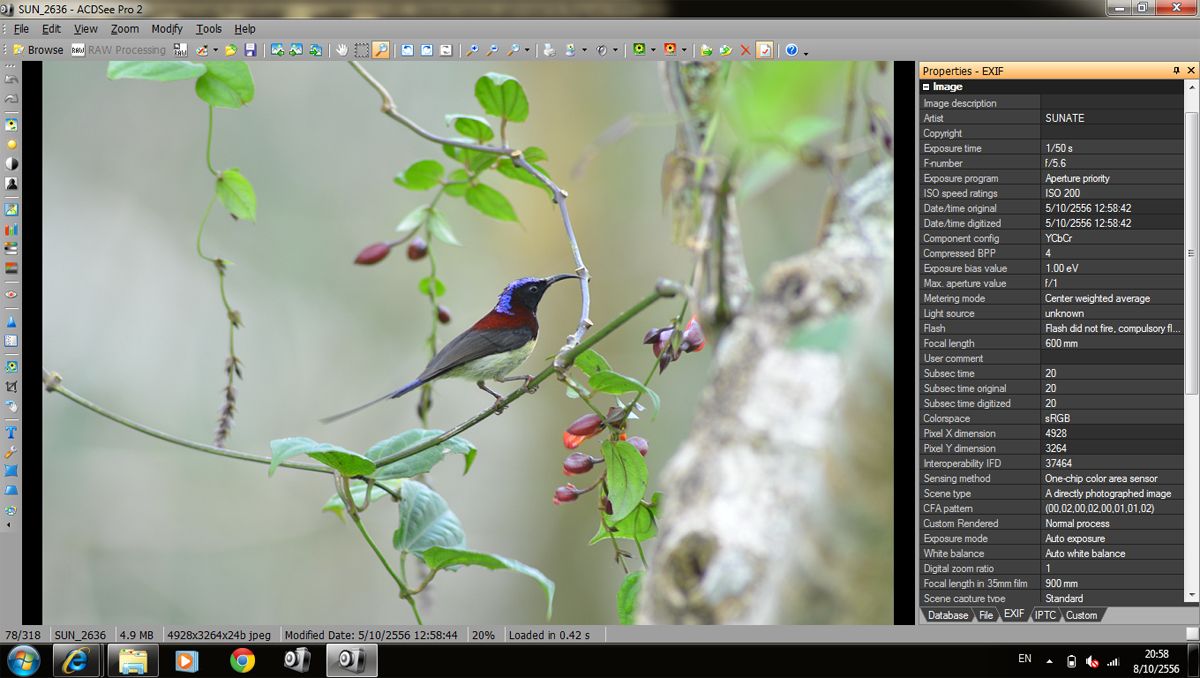Click the Browse button
Viewport: 1200px width, 678px height.
coord(38,49)
